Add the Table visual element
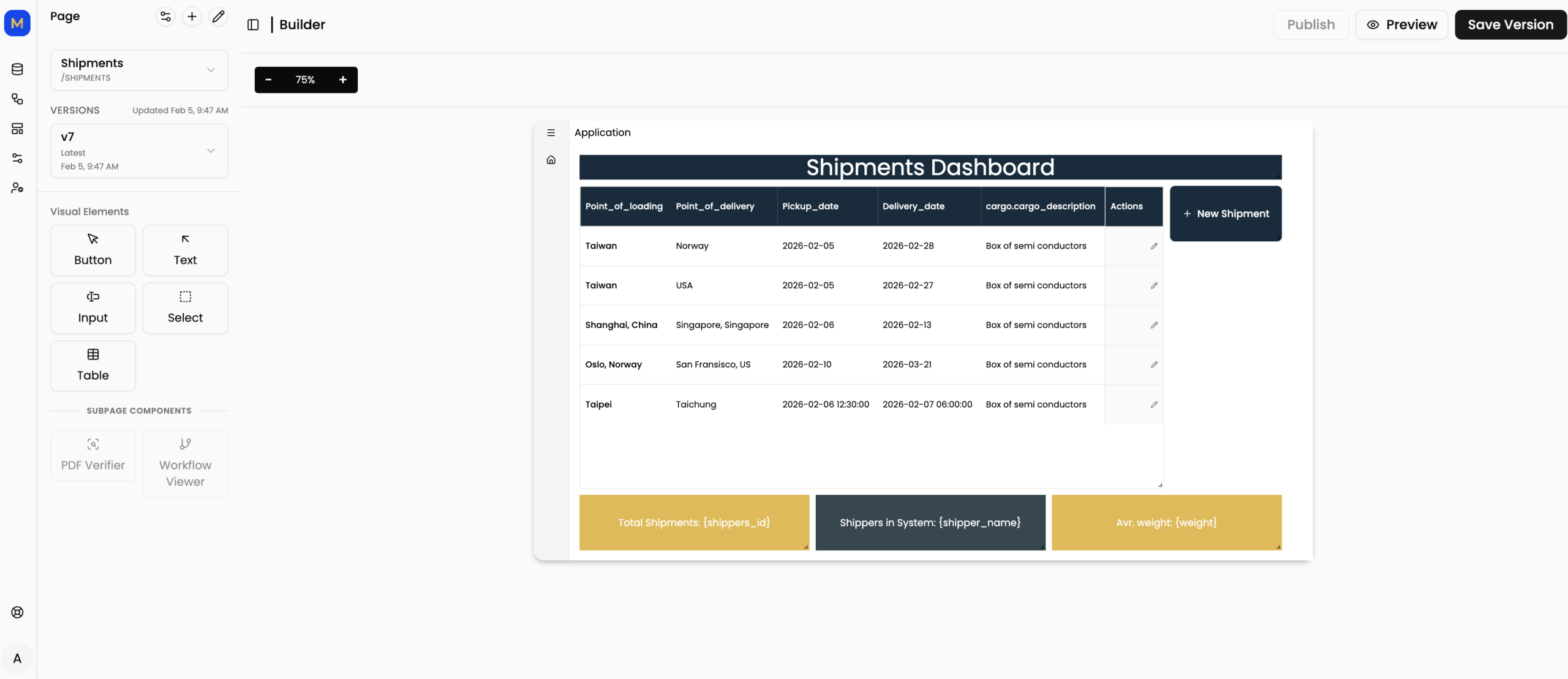The height and width of the screenshot is (679, 1568). coord(93,366)
